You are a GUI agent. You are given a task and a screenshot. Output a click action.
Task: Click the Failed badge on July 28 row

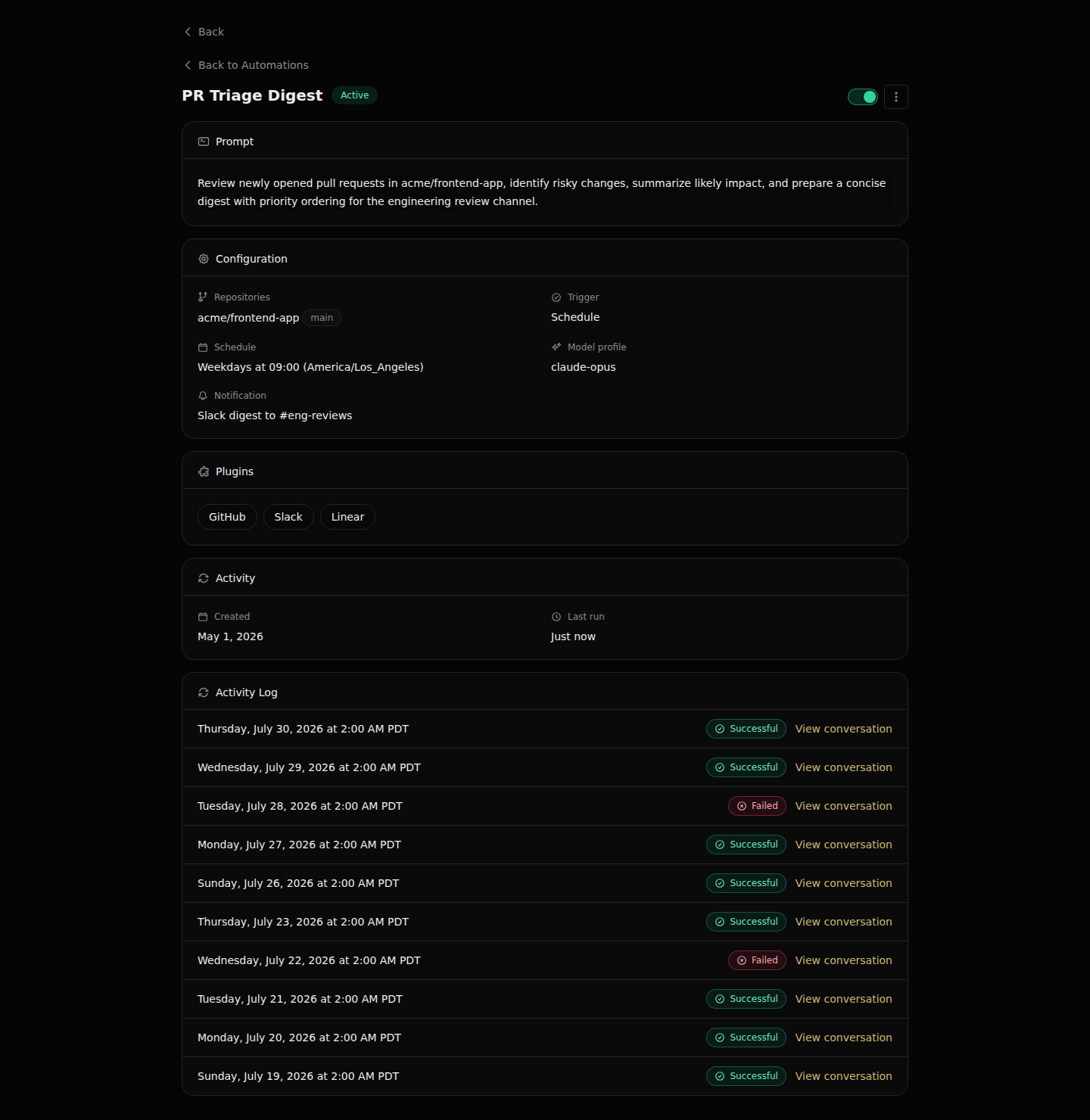coord(757,806)
